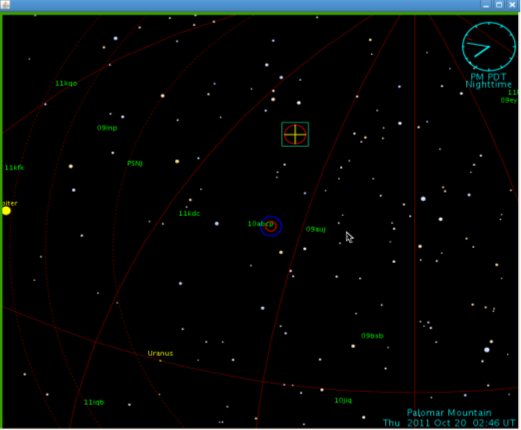Click the 09ey label near the right edge
Image resolution: width=521 pixels, height=430 pixels.
[x=509, y=100]
